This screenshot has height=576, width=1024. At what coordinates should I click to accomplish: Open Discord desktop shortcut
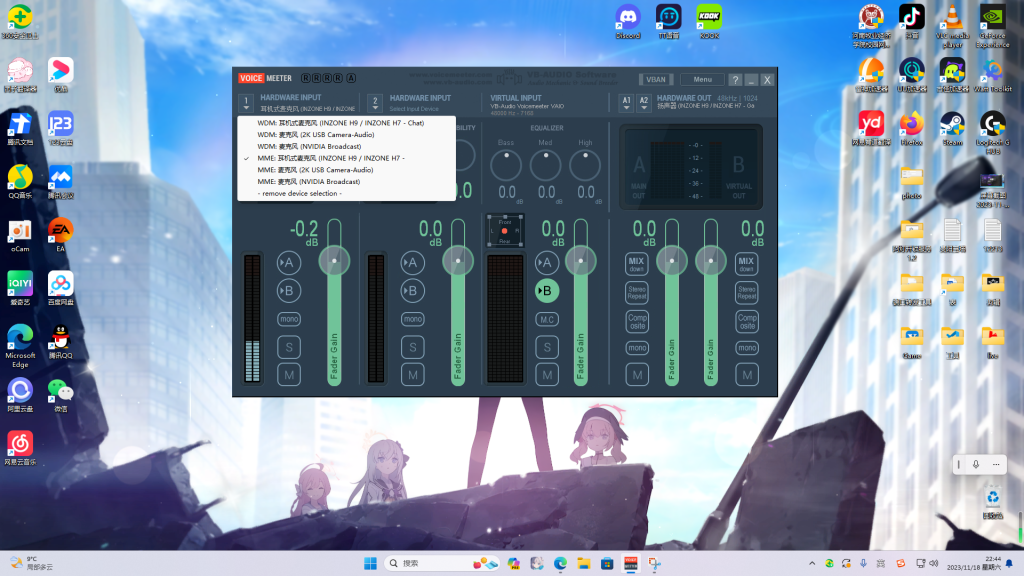[x=628, y=22]
